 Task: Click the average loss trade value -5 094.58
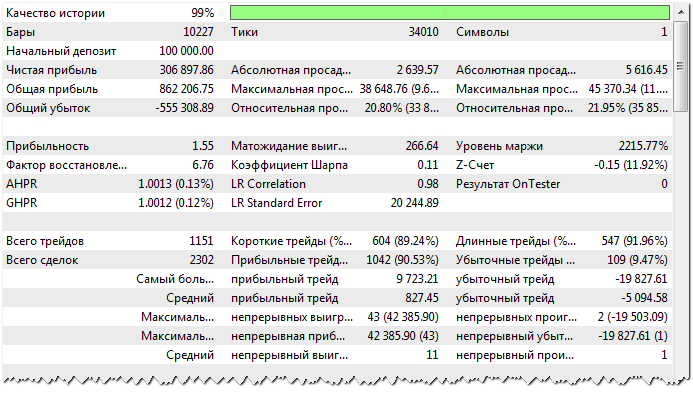click(x=644, y=298)
